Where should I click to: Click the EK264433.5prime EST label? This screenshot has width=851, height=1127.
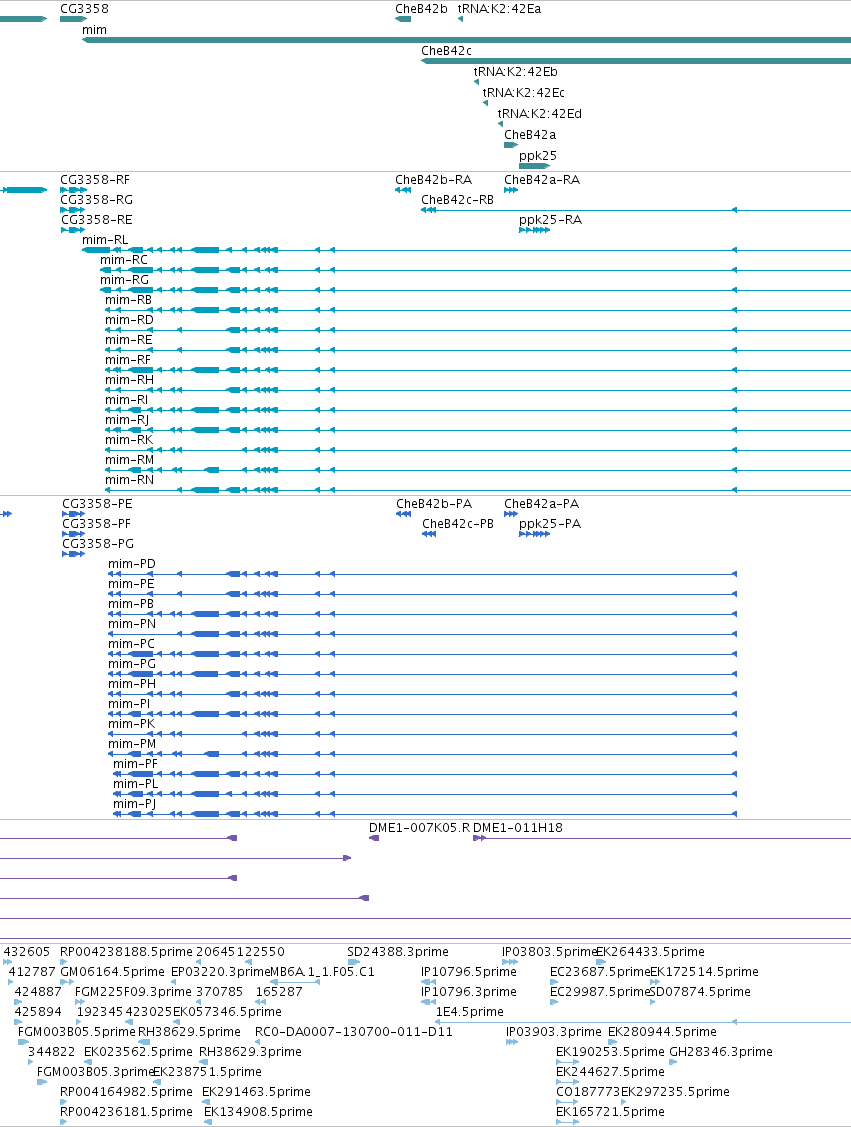[650, 951]
